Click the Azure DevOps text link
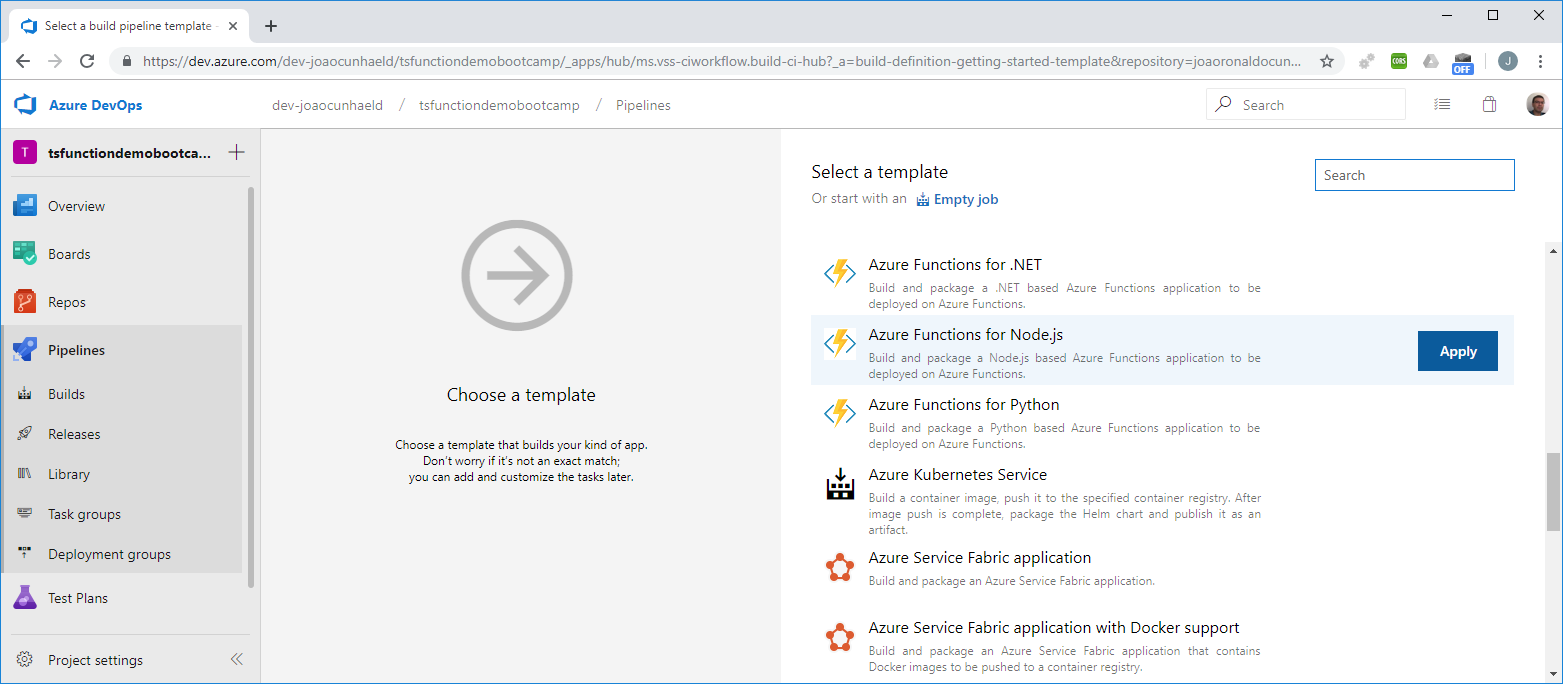1563x684 pixels. 95,105
